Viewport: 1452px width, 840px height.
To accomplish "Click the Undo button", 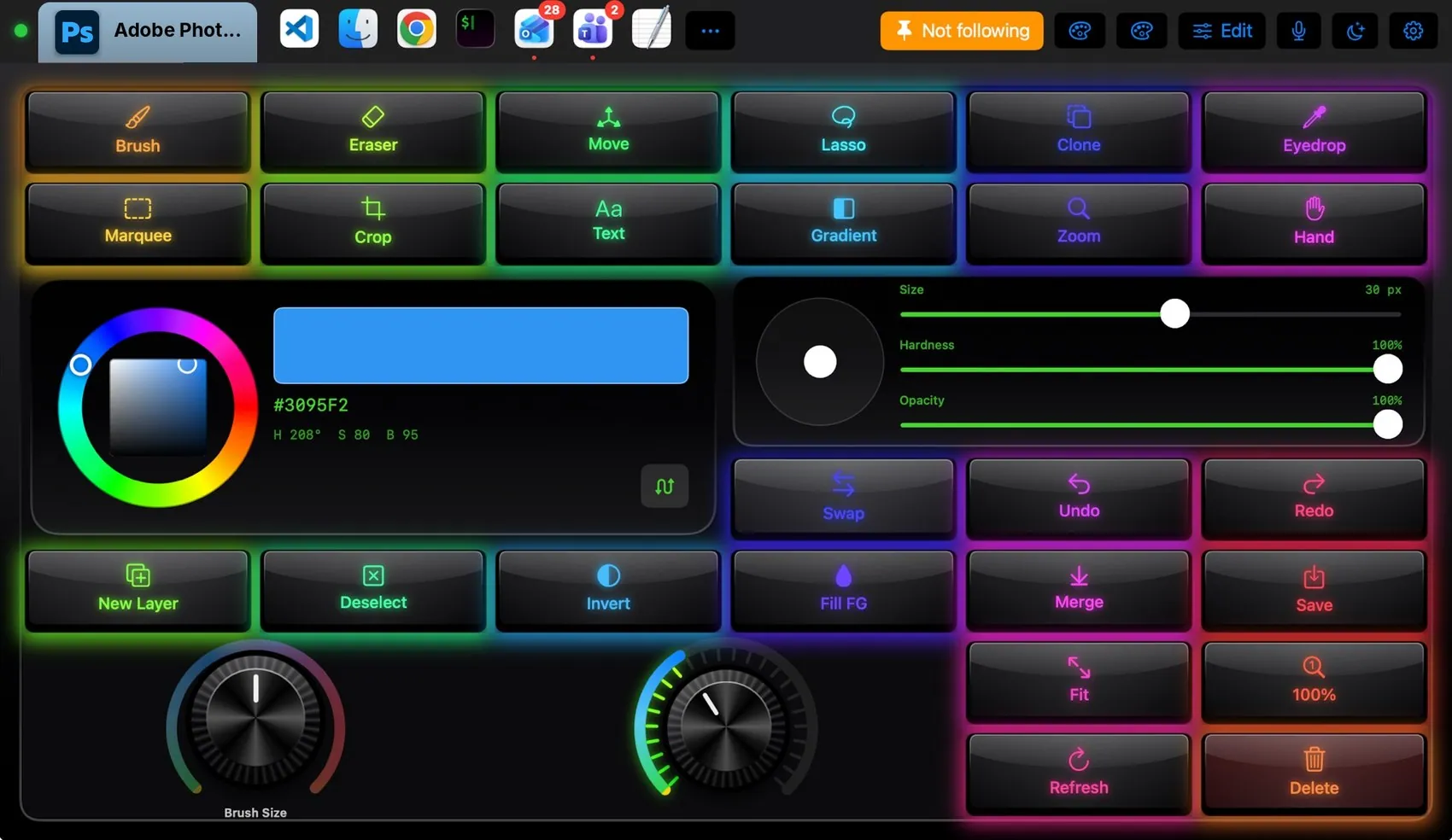I will coord(1079,498).
